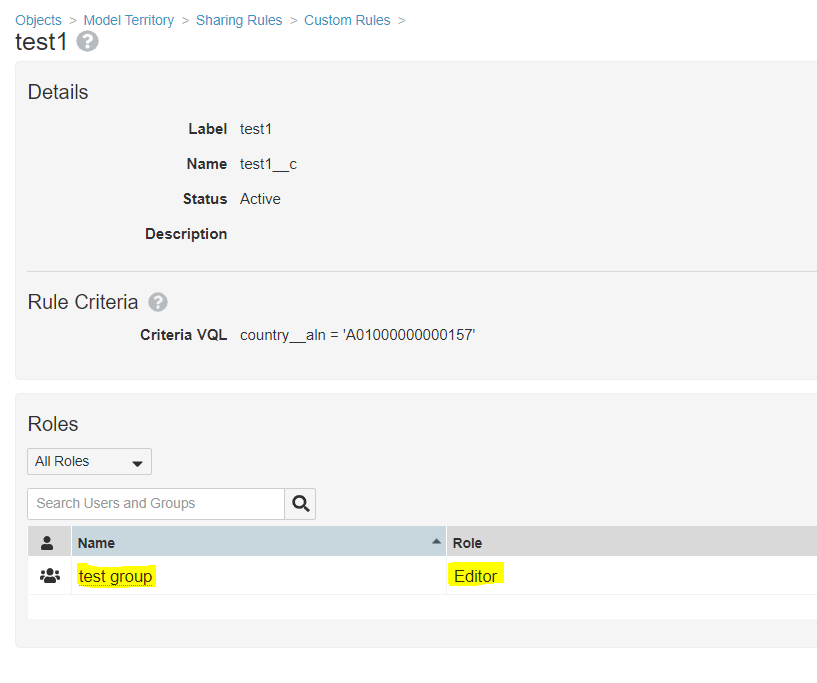Click the help icon next to test1 title
The width and height of the screenshot is (817, 683).
[88, 42]
